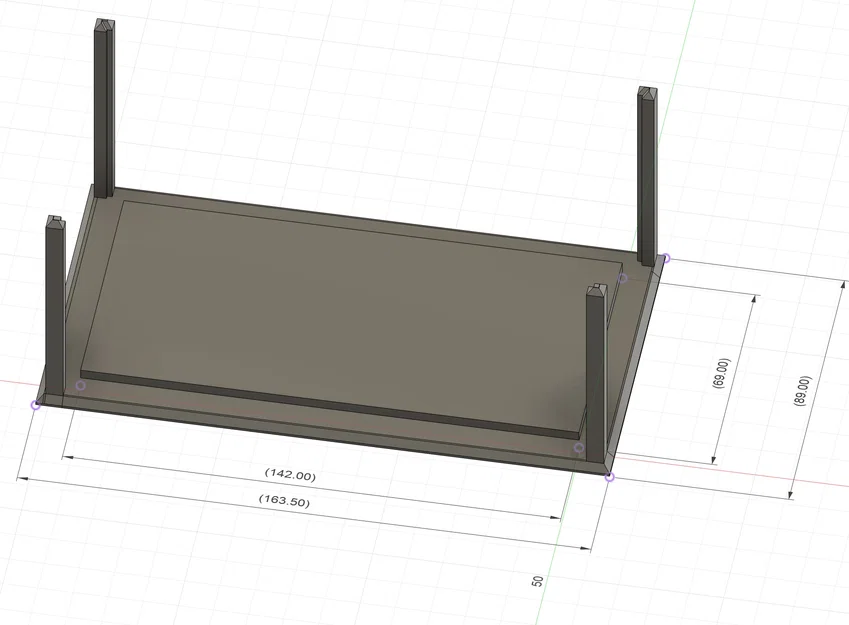Select the (163.50) dimension label
Image resolution: width=849 pixels, height=625 pixels.
coord(284,500)
